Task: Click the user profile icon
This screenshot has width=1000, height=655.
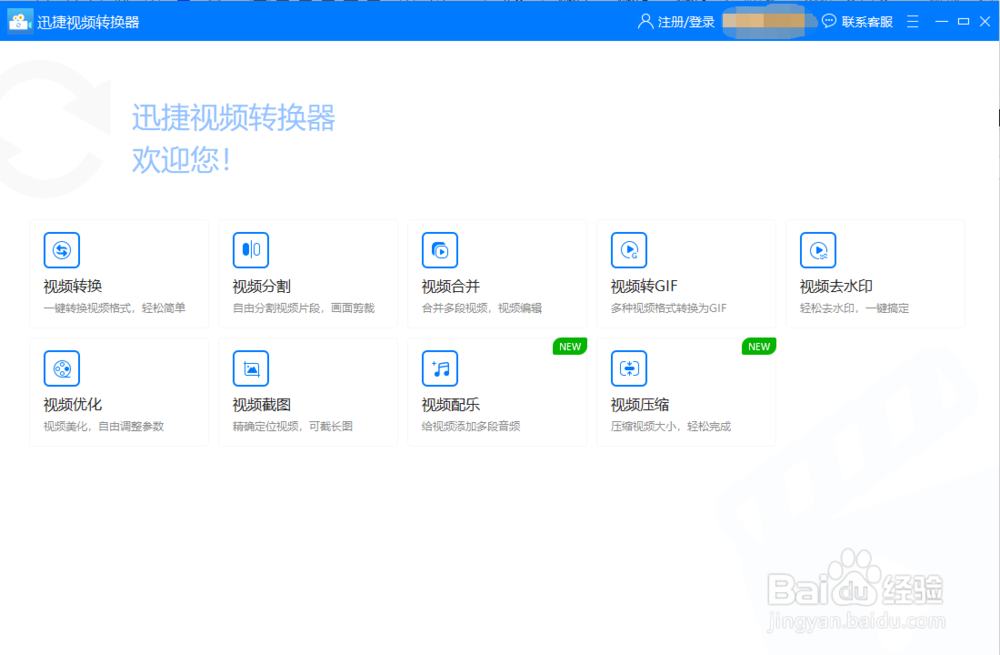Action: pos(645,22)
